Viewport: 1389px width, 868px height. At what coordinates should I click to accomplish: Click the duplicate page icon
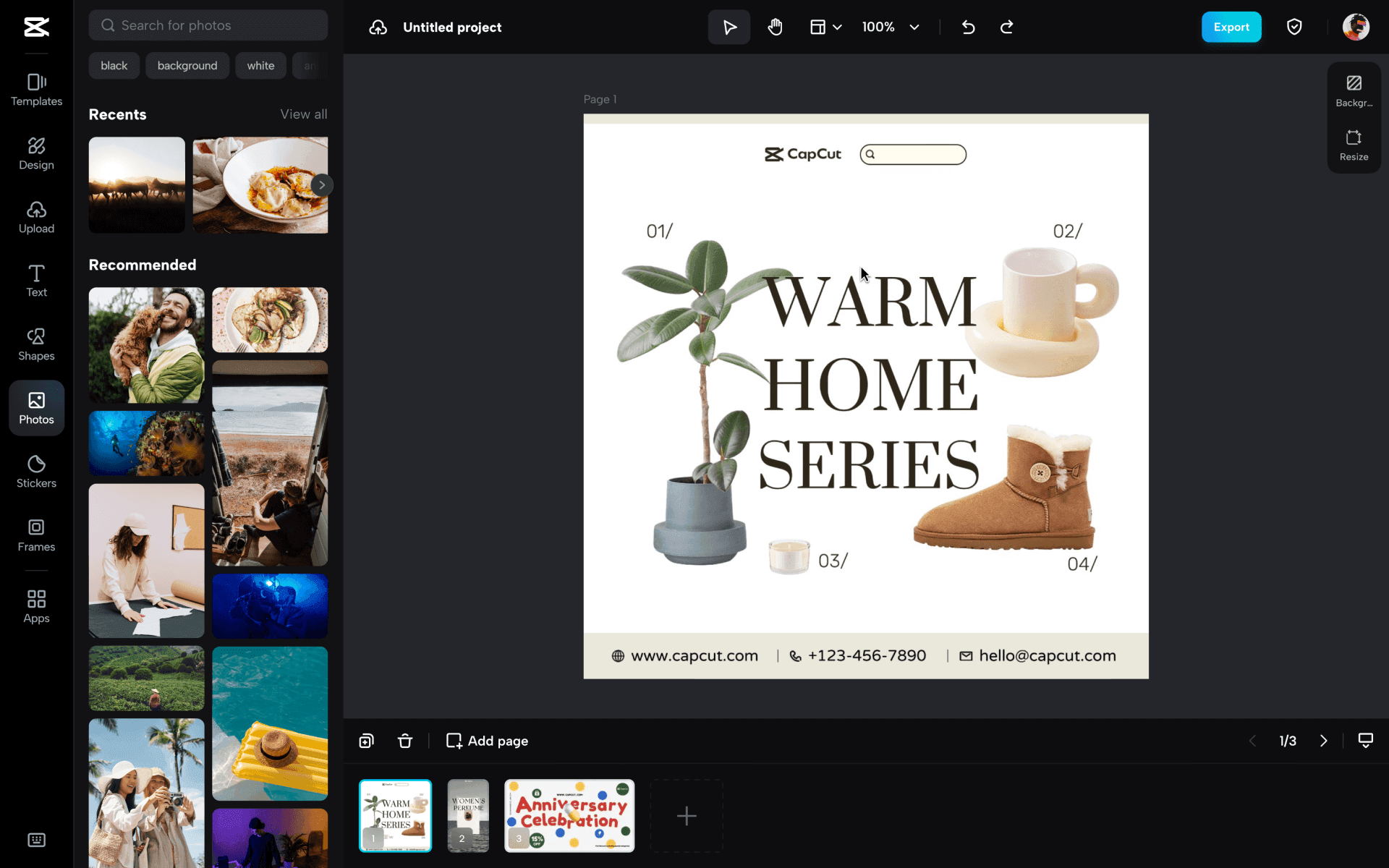(367, 741)
